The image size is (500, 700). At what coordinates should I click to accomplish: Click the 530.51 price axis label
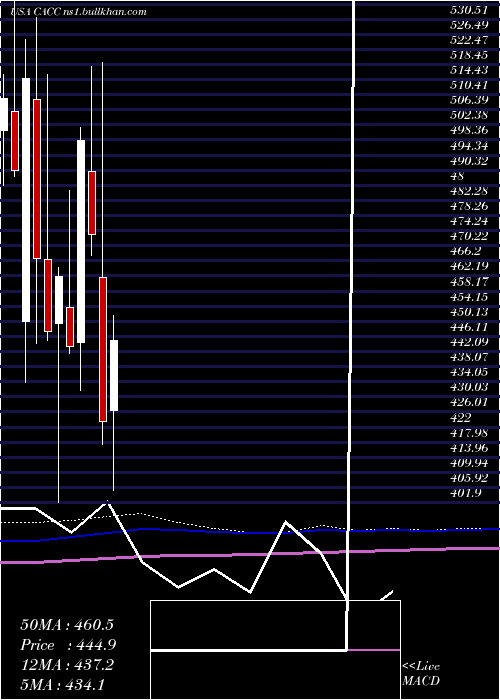click(x=469, y=11)
